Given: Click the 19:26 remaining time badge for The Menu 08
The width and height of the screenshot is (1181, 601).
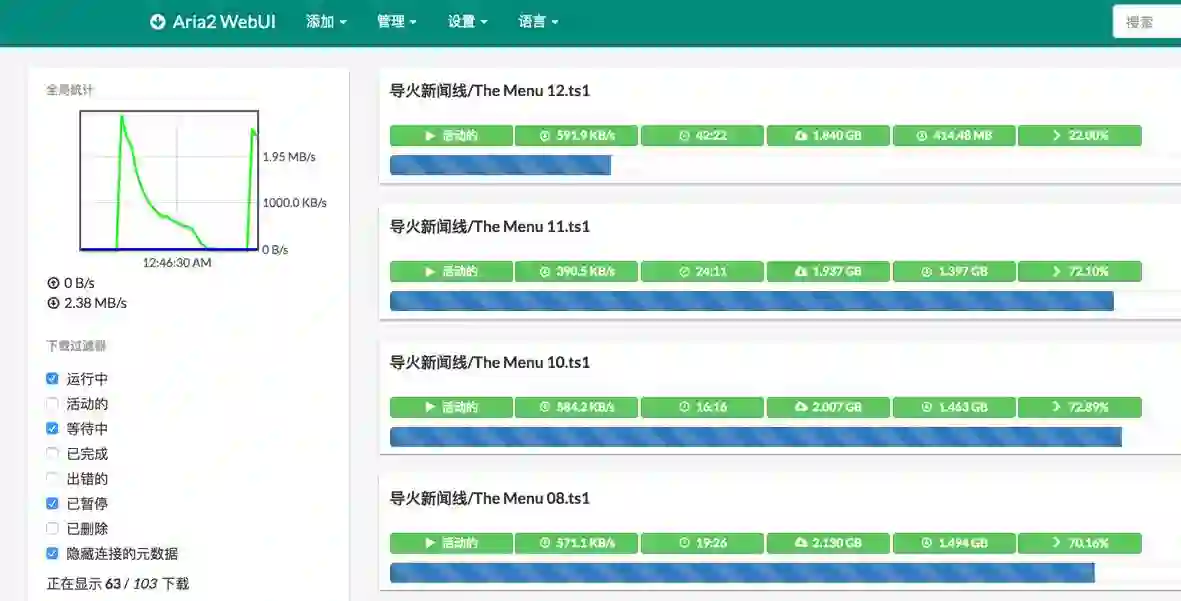Looking at the screenshot, I should (x=702, y=543).
